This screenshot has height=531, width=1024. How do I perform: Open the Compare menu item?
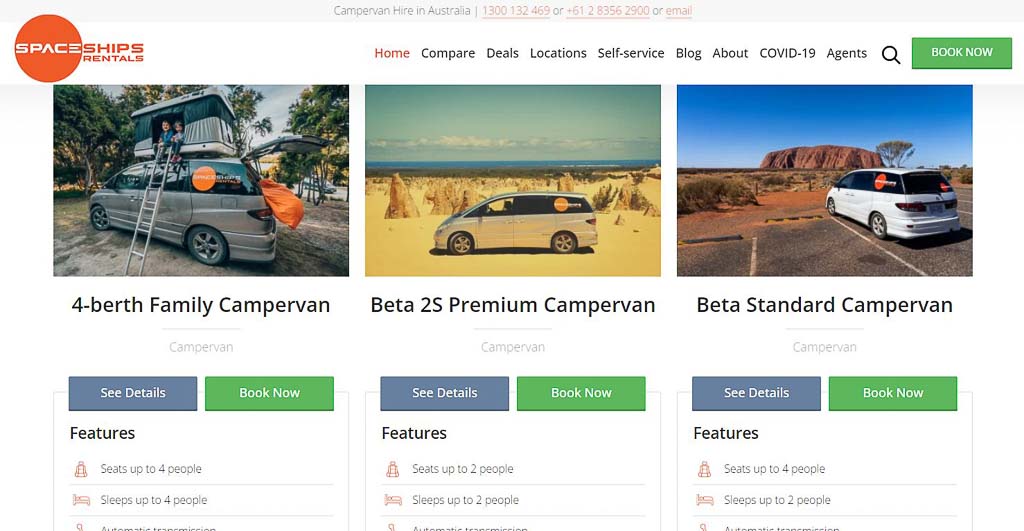coord(448,53)
